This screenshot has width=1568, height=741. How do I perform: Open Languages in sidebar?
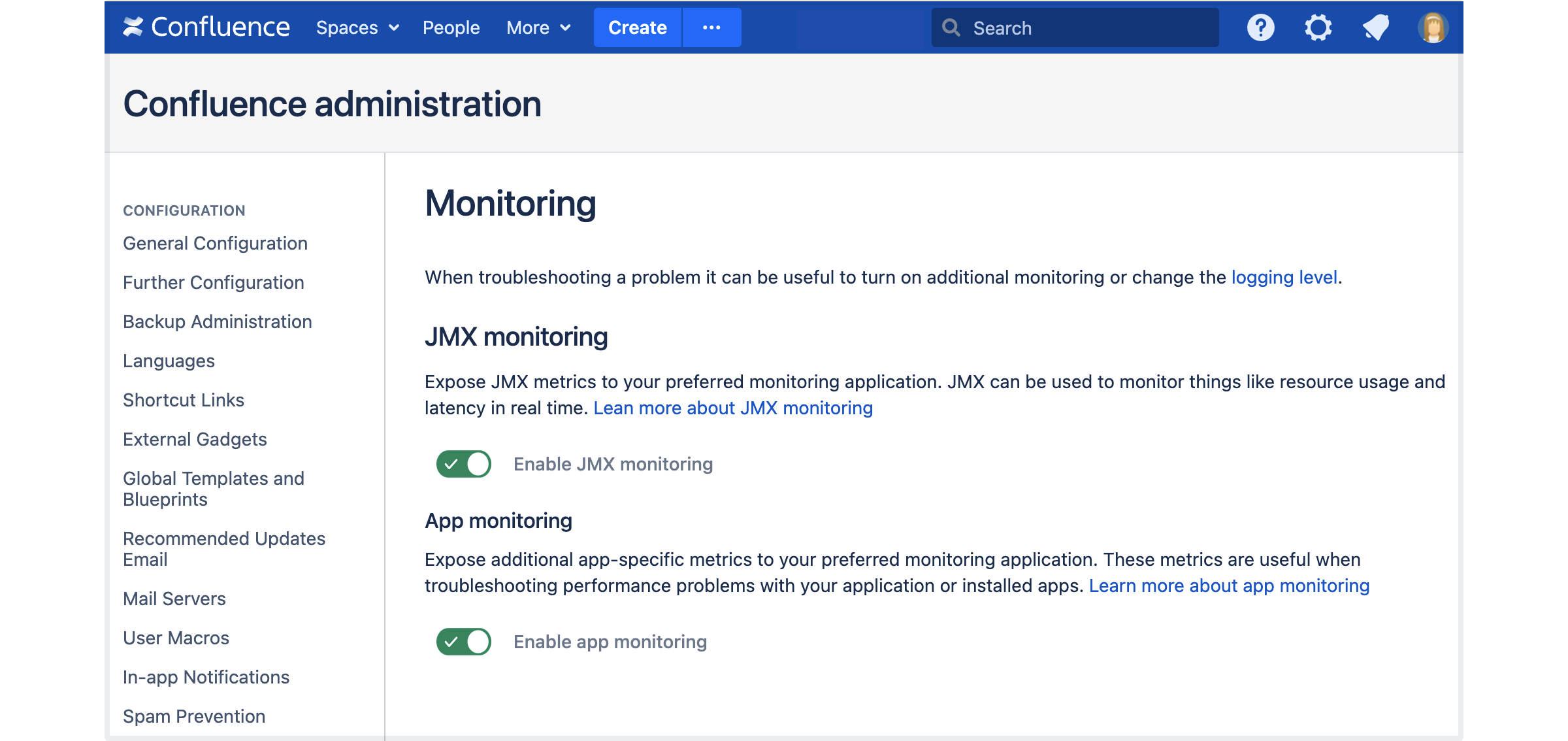[x=169, y=361]
